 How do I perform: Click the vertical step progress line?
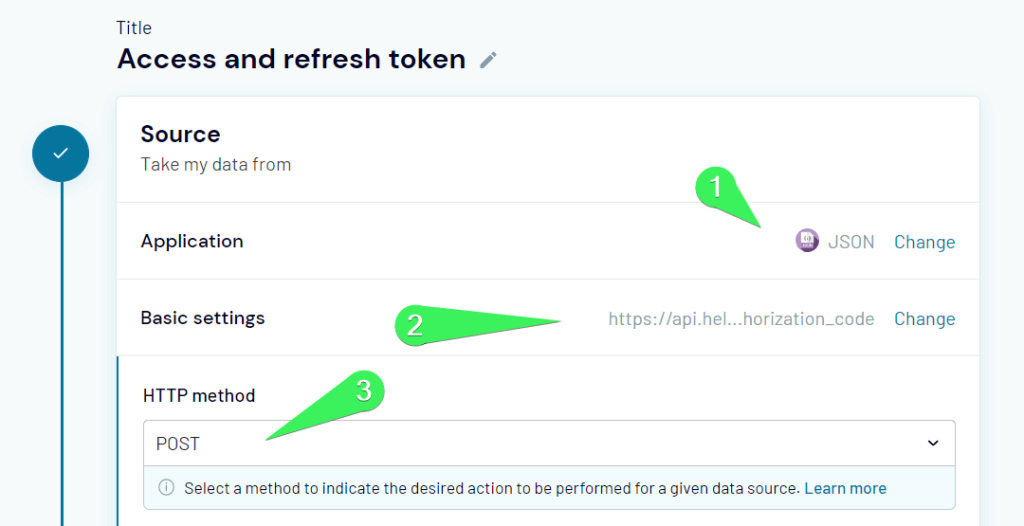tap(62, 353)
